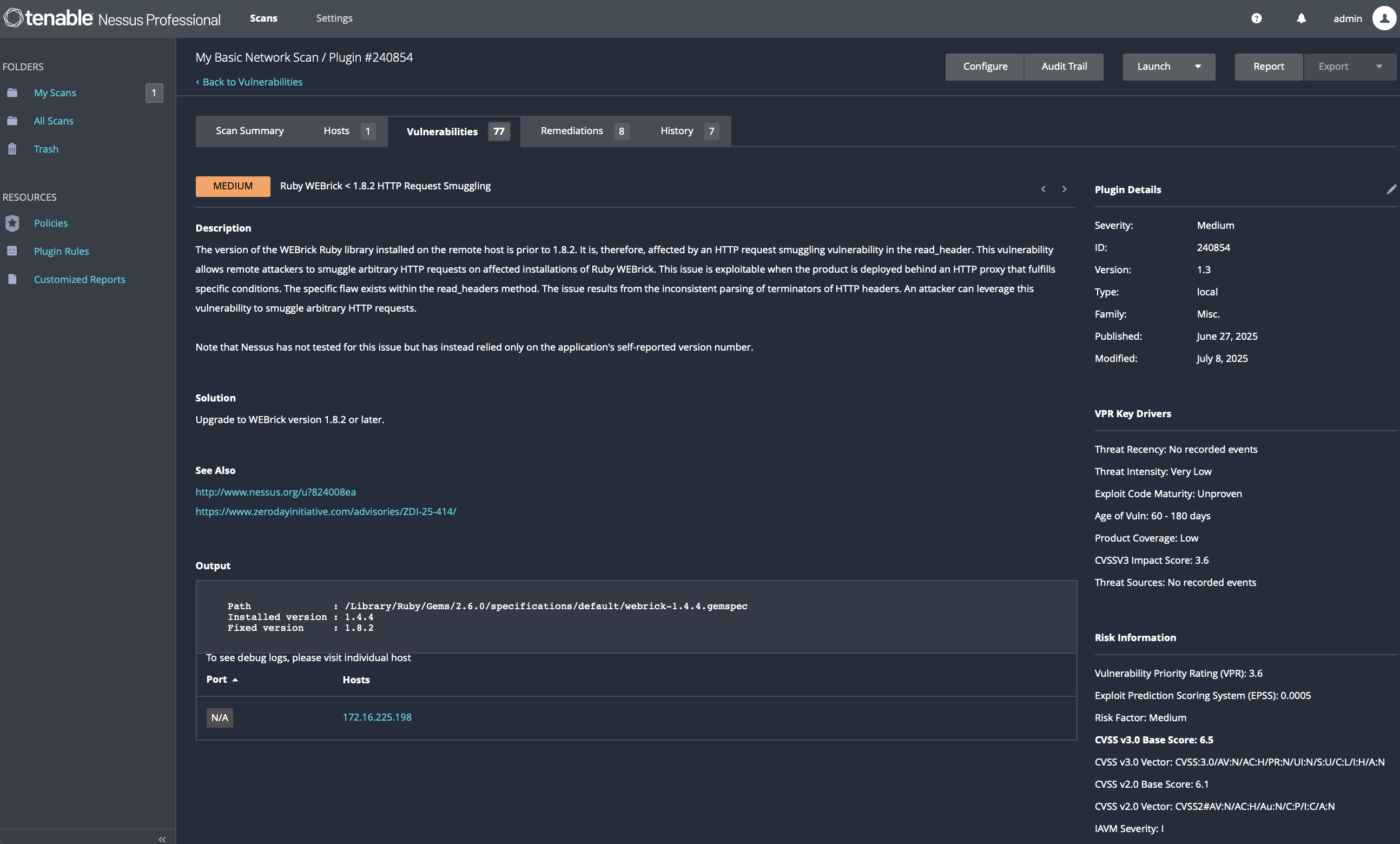Click the pencil icon to edit Plugin Details
The width and height of the screenshot is (1400, 844).
(x=1391, y=189)
